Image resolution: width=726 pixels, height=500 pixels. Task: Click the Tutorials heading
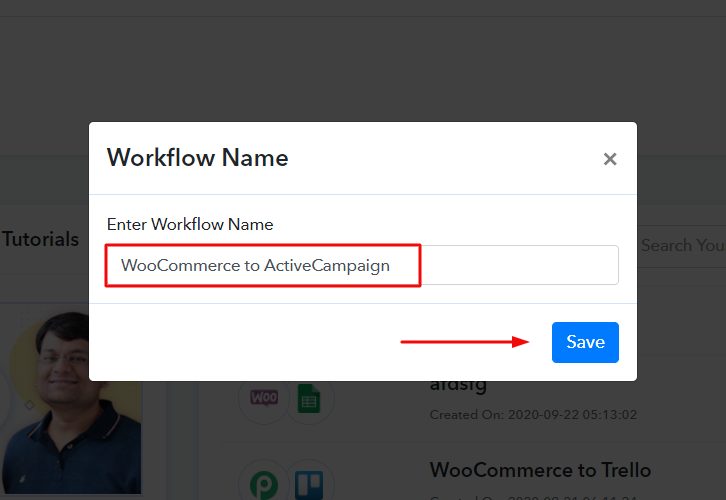coord(41,239)
